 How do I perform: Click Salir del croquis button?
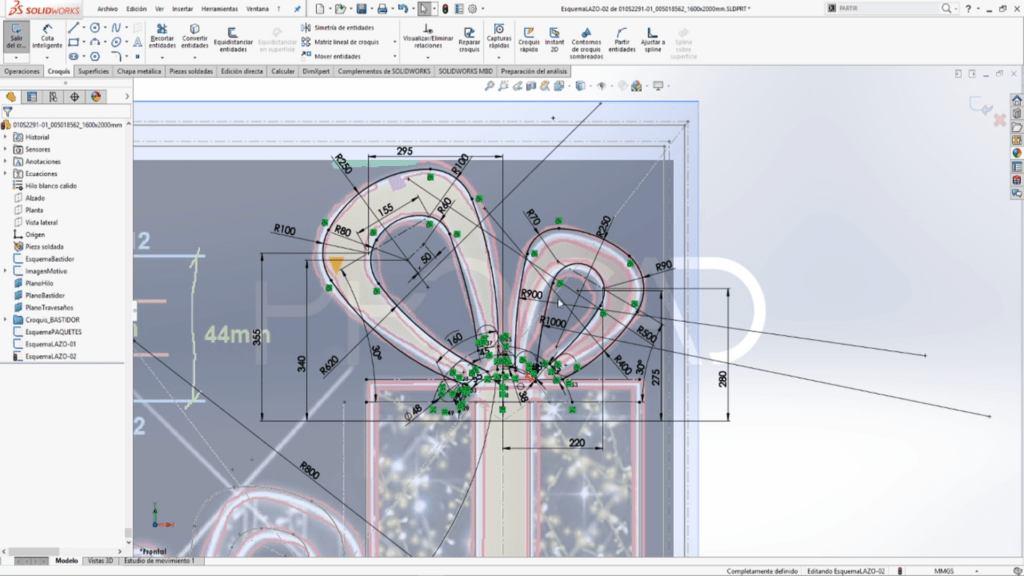coord(16,36)
